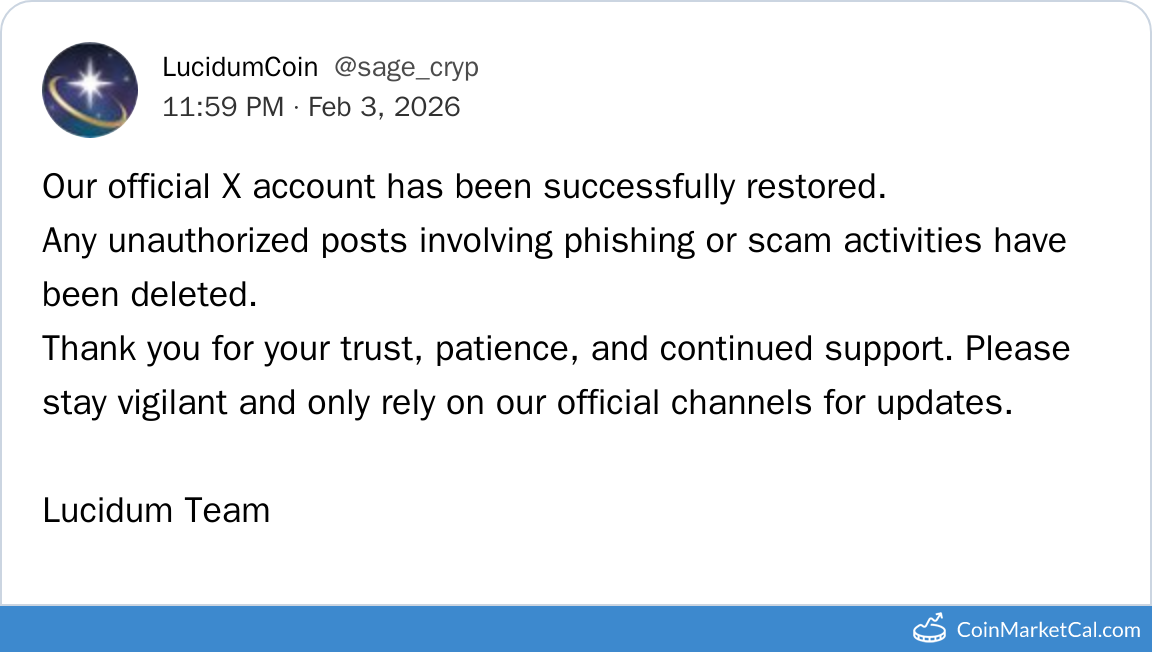1152x652 pixels.
Task: Click the blue footer bar's empty area
Action: tap(450, 629)
